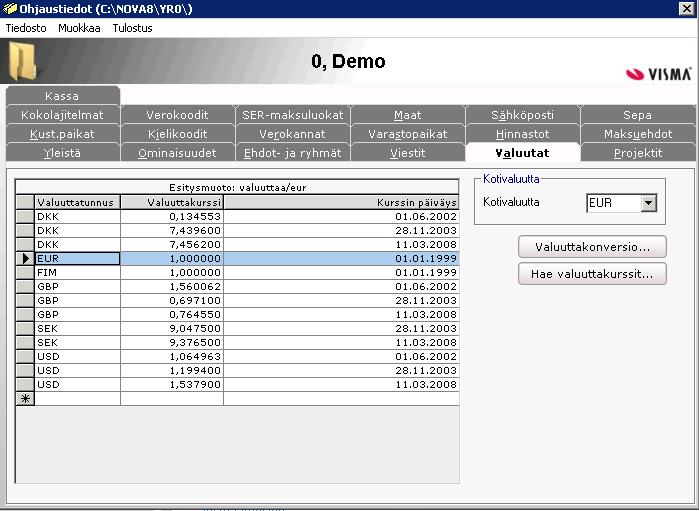
Task: Click the Hae valuuttakurssit... button
Action: (592, 274)
